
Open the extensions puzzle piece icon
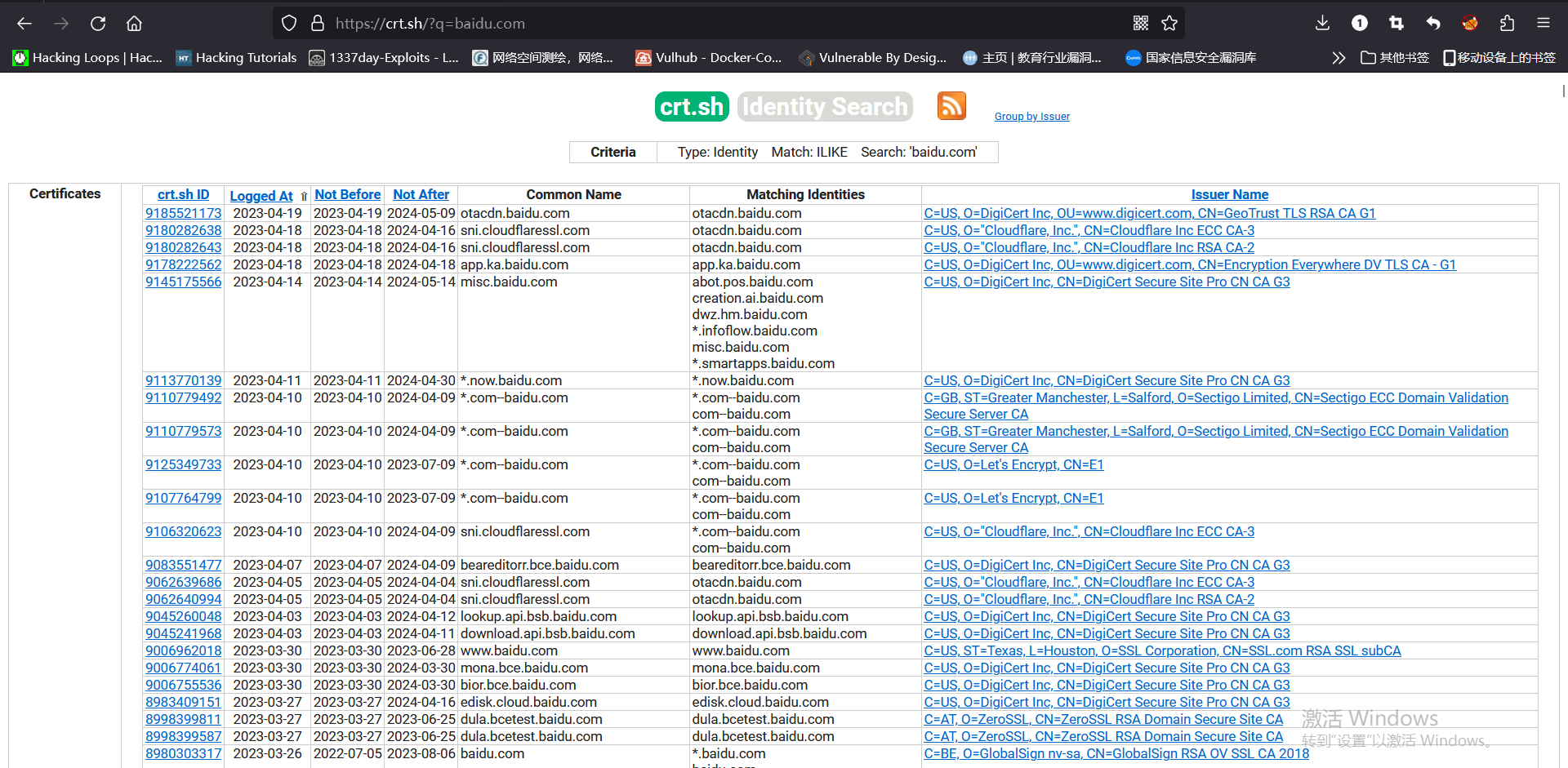pyautogui.click(x=1507, y=24)
